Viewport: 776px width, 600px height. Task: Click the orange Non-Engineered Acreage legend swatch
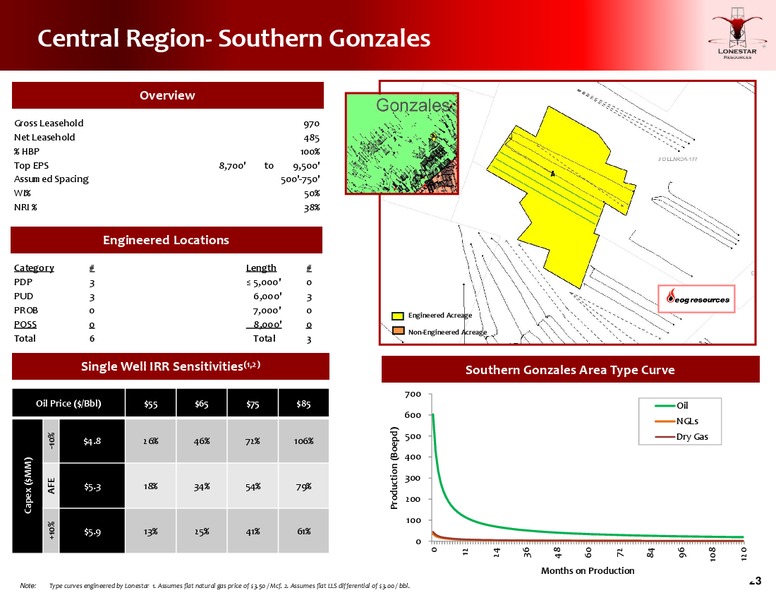click(x=397, y=331)
